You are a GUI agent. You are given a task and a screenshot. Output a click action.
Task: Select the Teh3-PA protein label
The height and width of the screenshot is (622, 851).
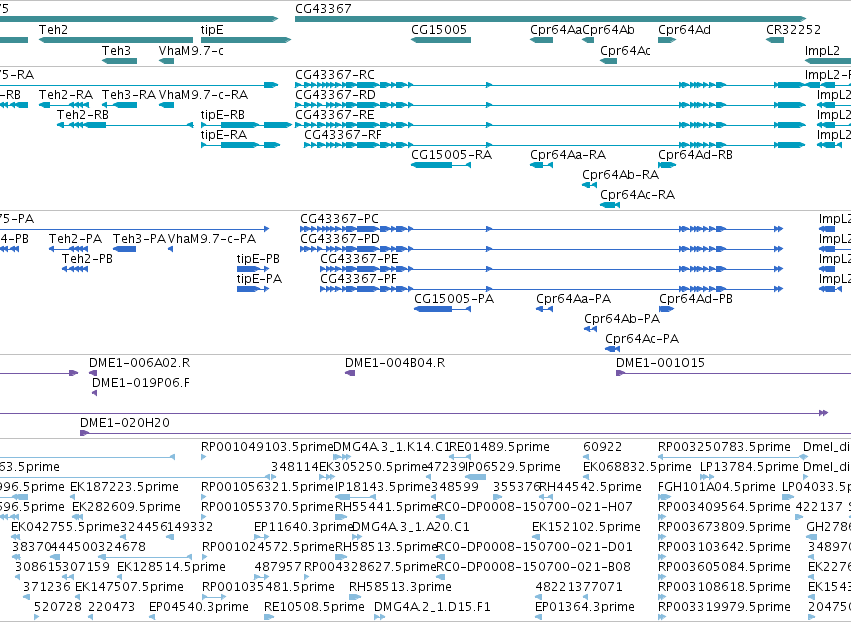(139, 239)
